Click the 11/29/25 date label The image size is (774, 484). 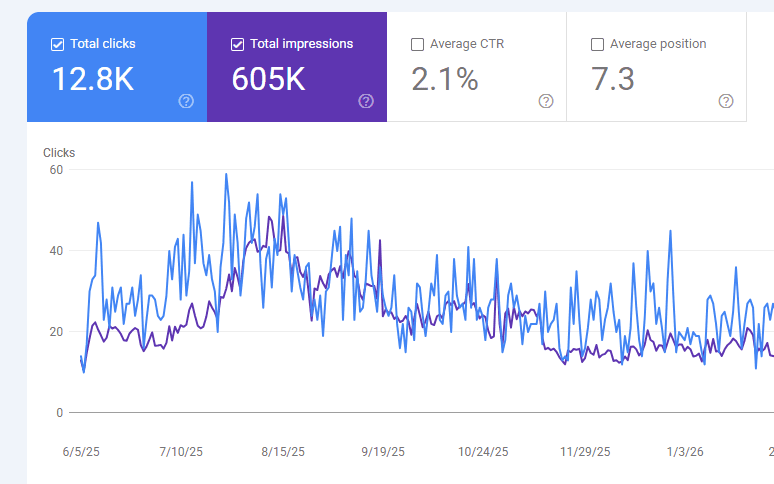(x=585, y=451)
